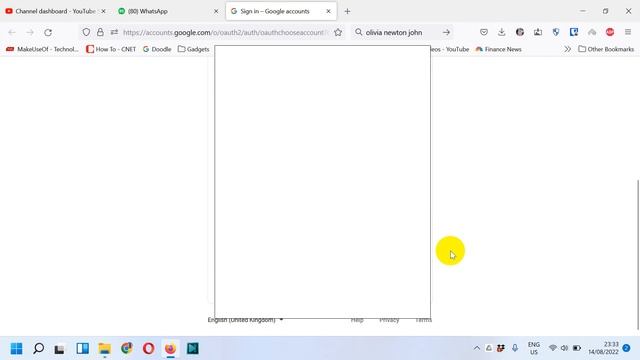
Task: Open the English (United Kingdom) language dropdown
Action: click(x=245, y=320)
